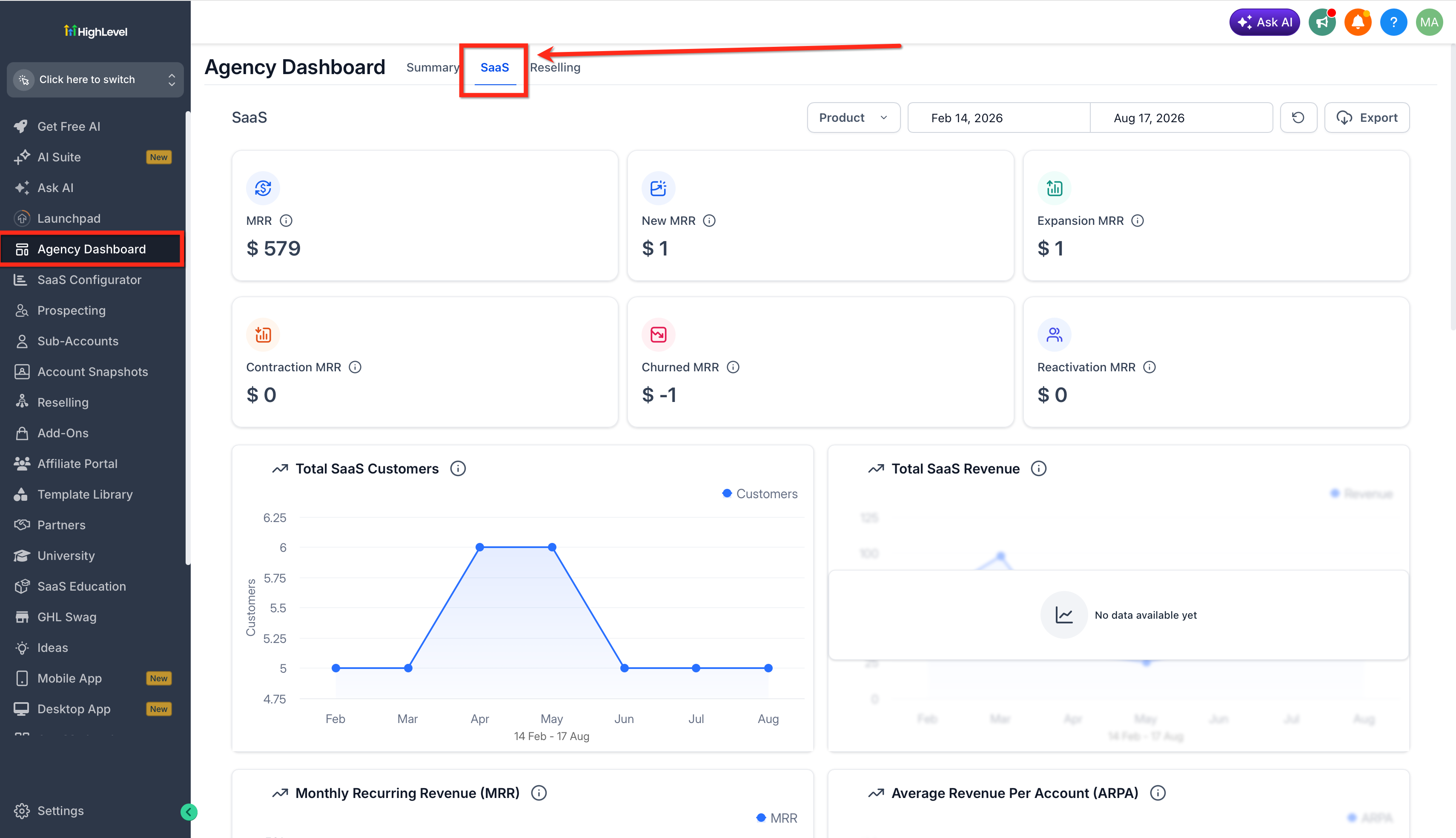Click the help question mark icon
Image resolution: width=1456 pixels, height=838 pixels.
pos(1393,23)
